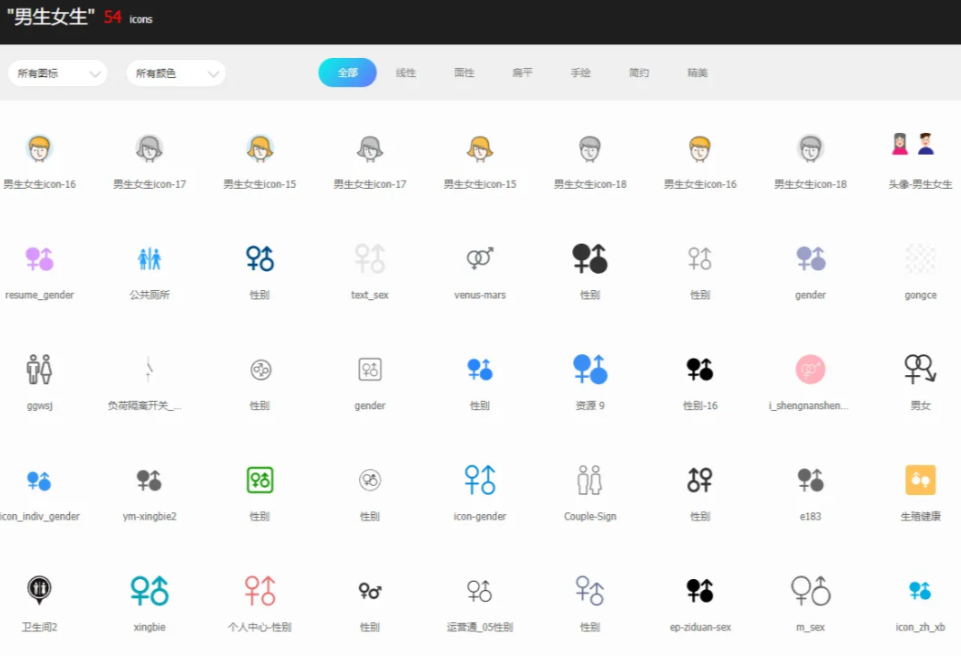This screenshot has height=656, width=961.
Task: Select the 卫生间2 location pin icon
Action: 39,590
